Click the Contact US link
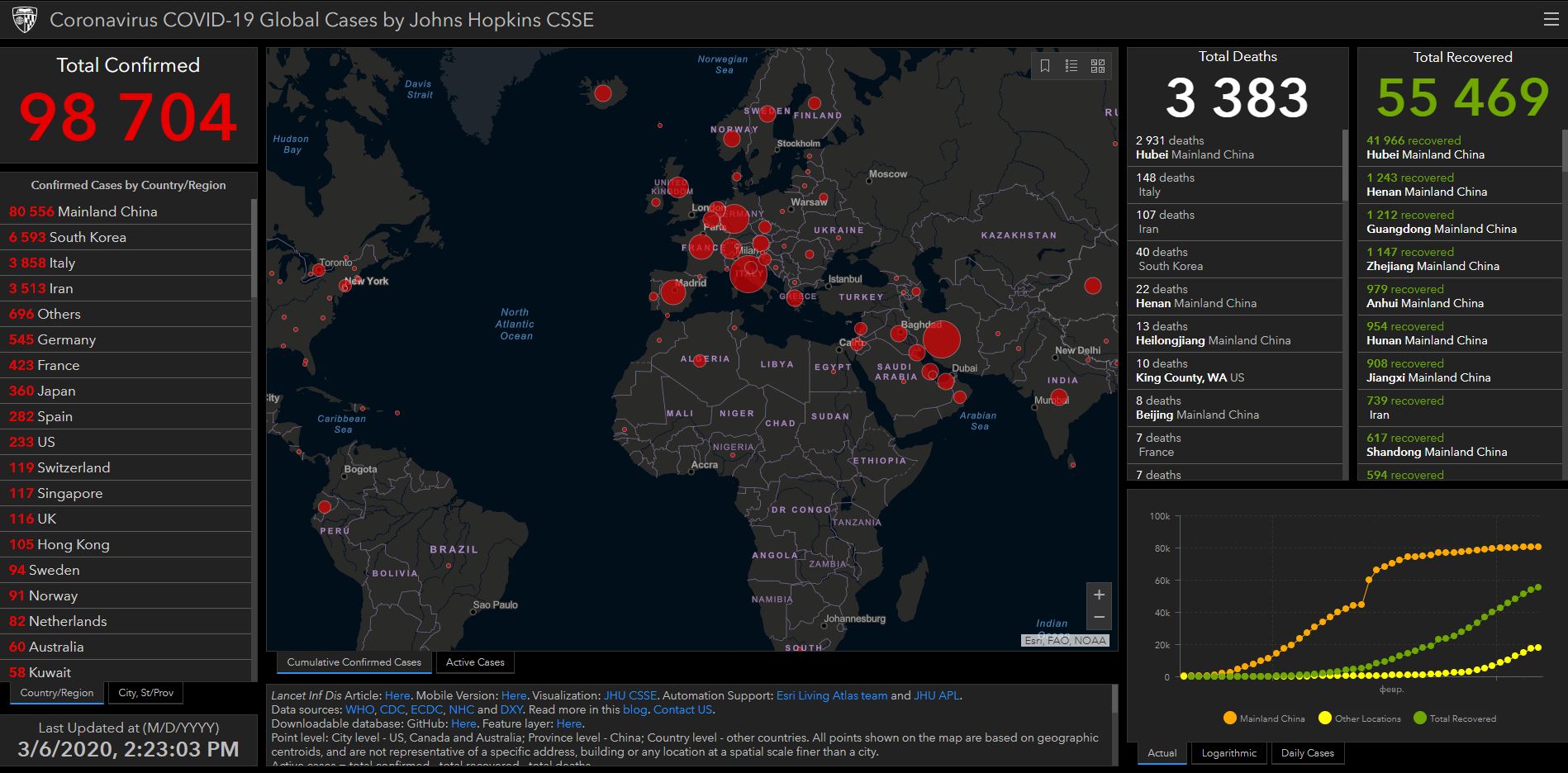 pyautogui.click(x=682, y=709)
